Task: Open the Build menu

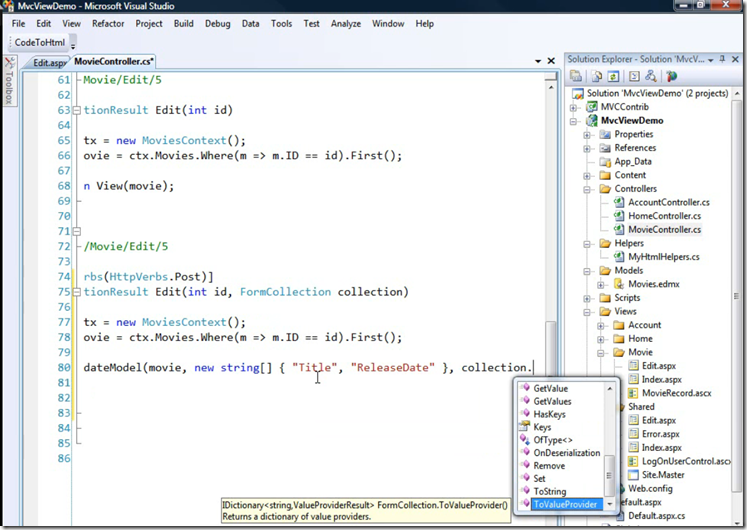Action: [x=183, y=24]
